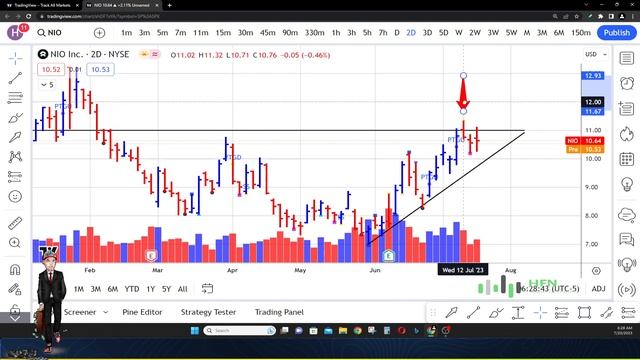640x360 pixels.
Task: Open the forecasting and measurement tools
Action: (16, 177)
